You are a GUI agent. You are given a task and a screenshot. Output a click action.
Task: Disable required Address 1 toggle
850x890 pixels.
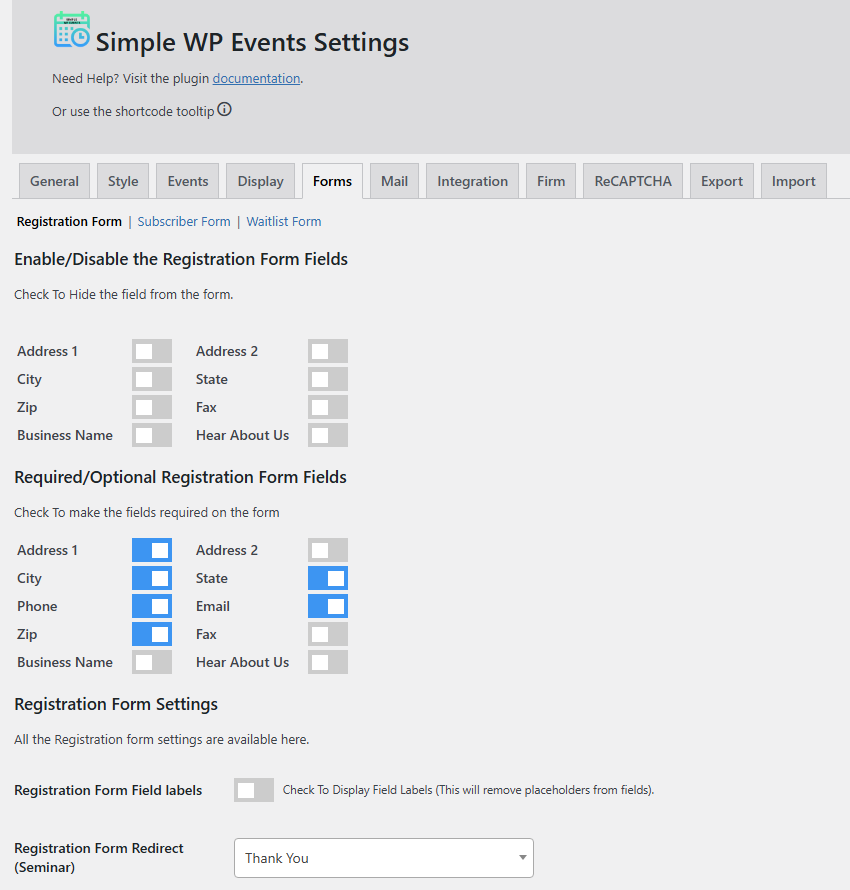[x=152, y=550]
